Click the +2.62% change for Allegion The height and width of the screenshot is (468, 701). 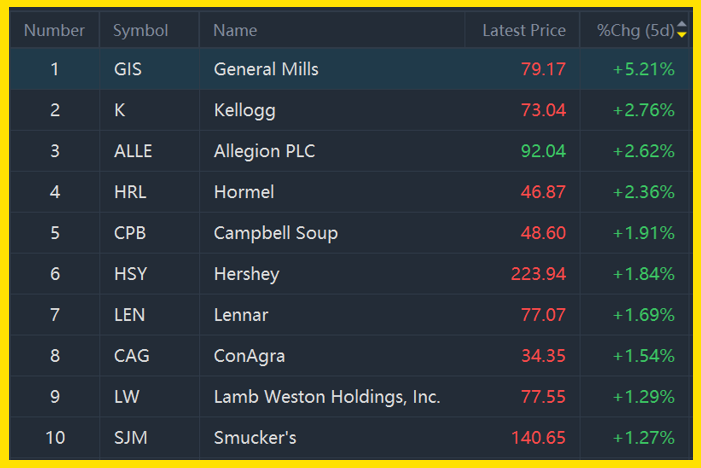point(643,151)
